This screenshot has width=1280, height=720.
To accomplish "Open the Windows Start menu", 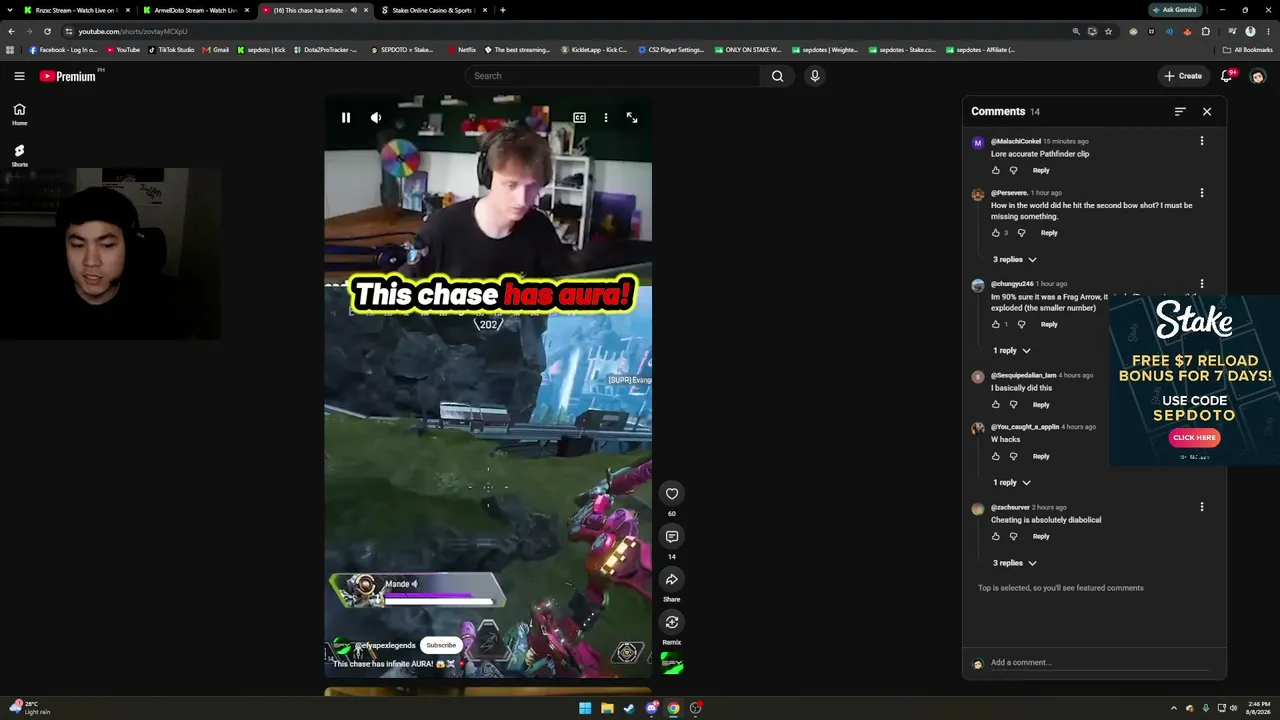I will click(585, 708).
